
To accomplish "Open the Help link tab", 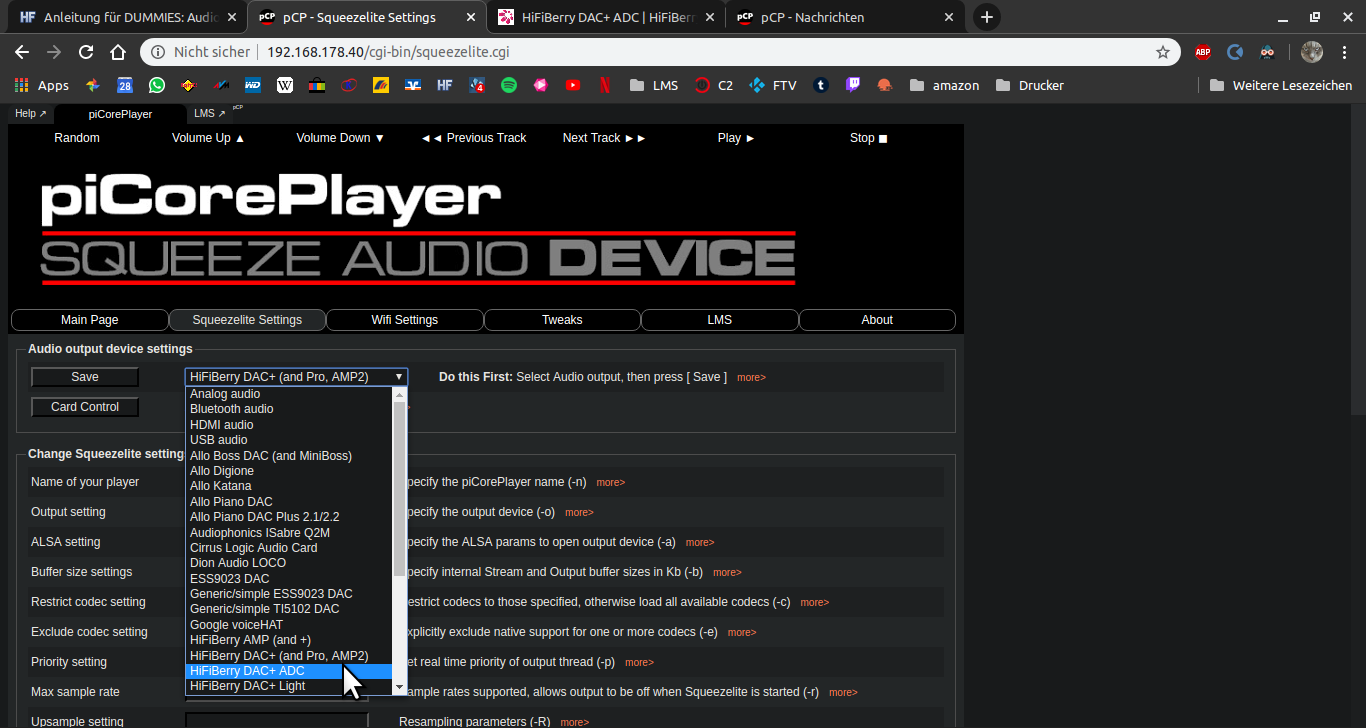I will tap(31, 114).
